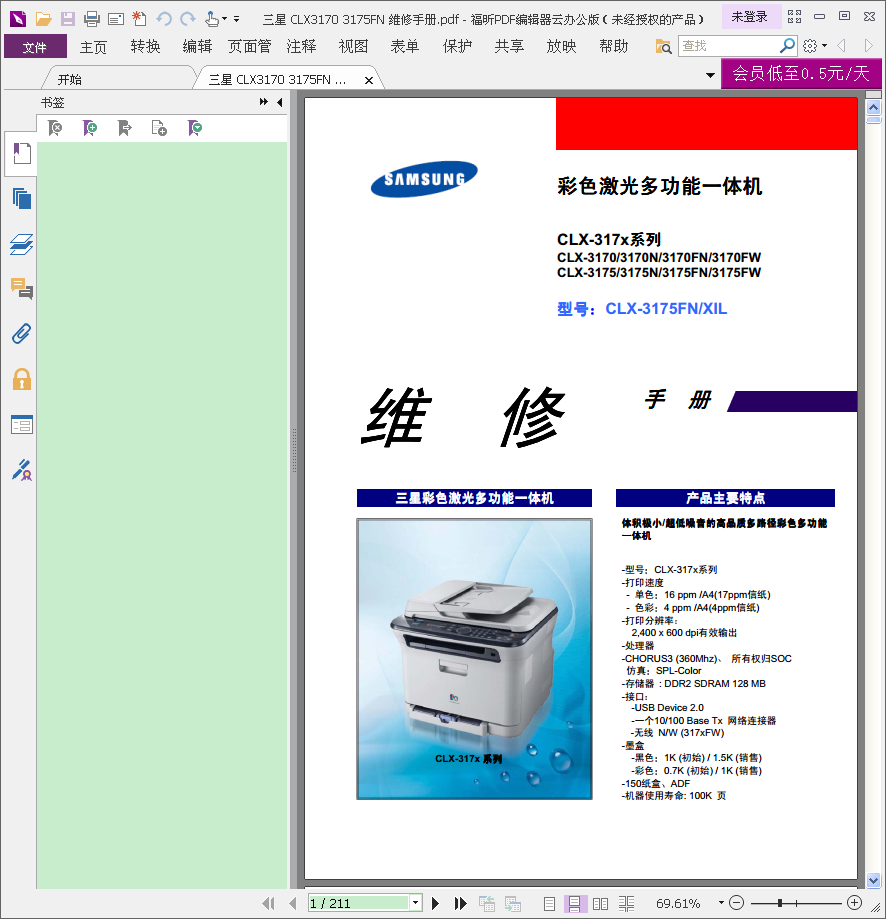Image resolution: width=886 pixels, height=919 pixels.
Task: Show the layers side panel
Action: (22, 244)
